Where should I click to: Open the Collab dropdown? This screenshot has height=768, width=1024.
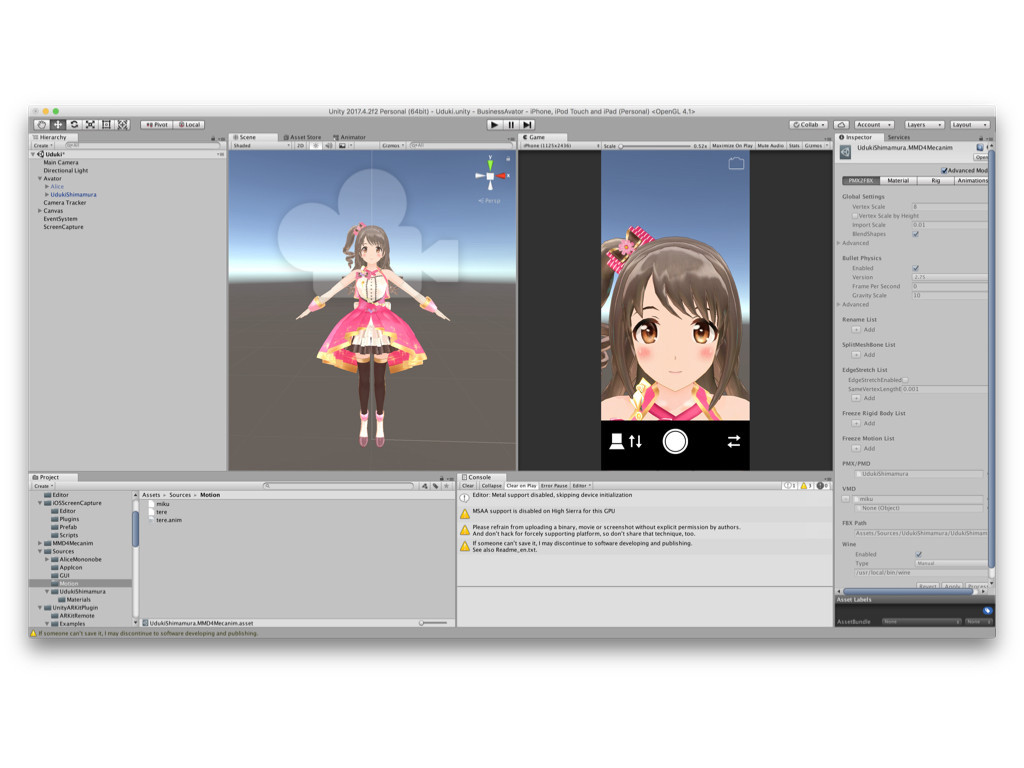click(x=808, y=125)
